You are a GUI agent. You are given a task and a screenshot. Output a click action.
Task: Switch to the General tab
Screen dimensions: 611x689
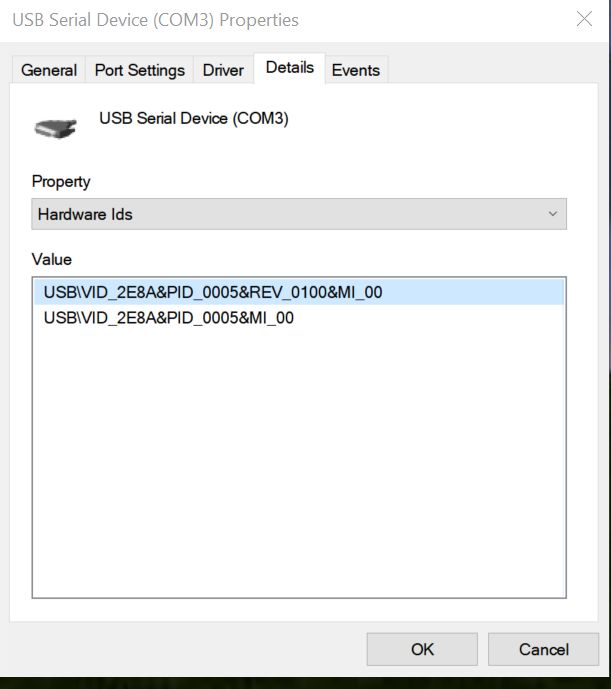(48, 70)
